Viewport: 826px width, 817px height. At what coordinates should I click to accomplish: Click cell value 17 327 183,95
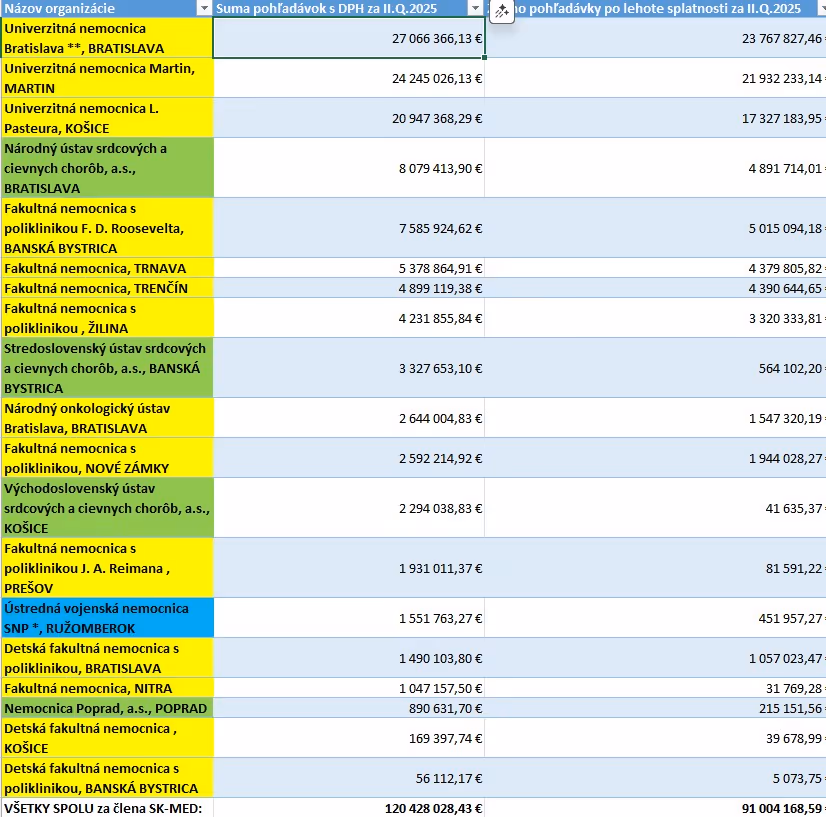(x=782, y=119)
